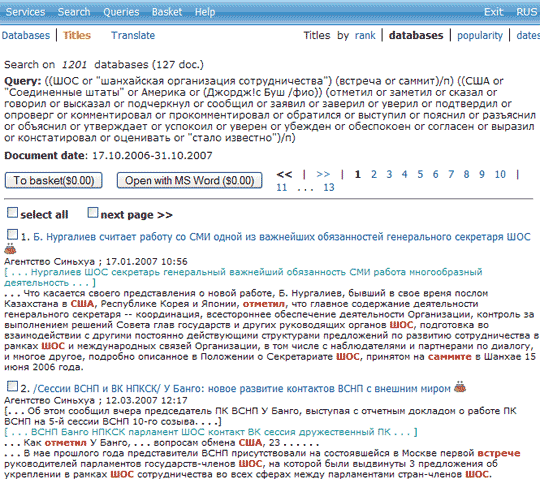Click 'To basket($0.00)' button

53,180
